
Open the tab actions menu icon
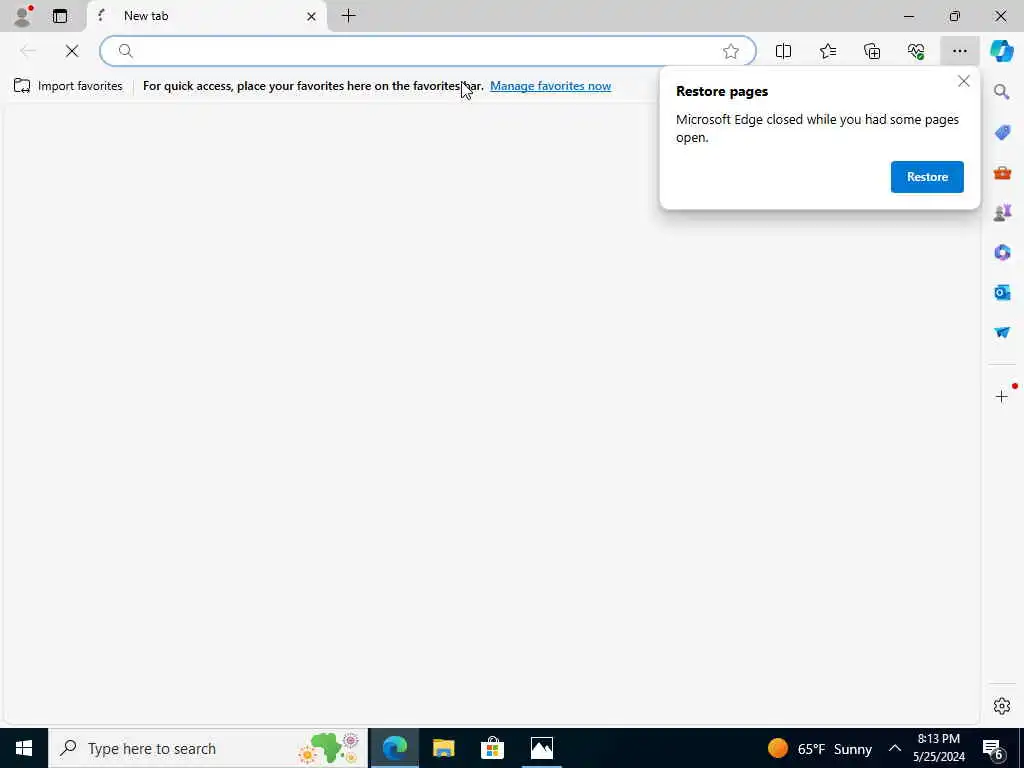click(x=60, y=16)
